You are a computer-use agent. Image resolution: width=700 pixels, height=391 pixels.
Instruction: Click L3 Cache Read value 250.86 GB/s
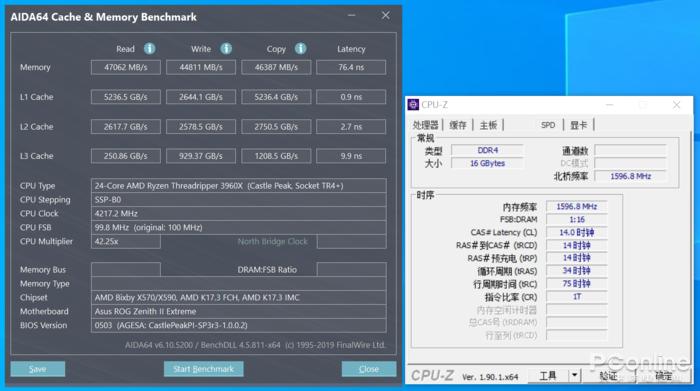point(126,156)
